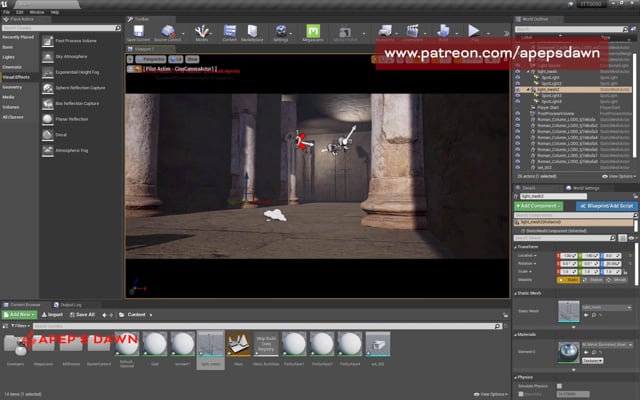Toggle visibility eye for SpotLight2 row

(x=518, y=84)
